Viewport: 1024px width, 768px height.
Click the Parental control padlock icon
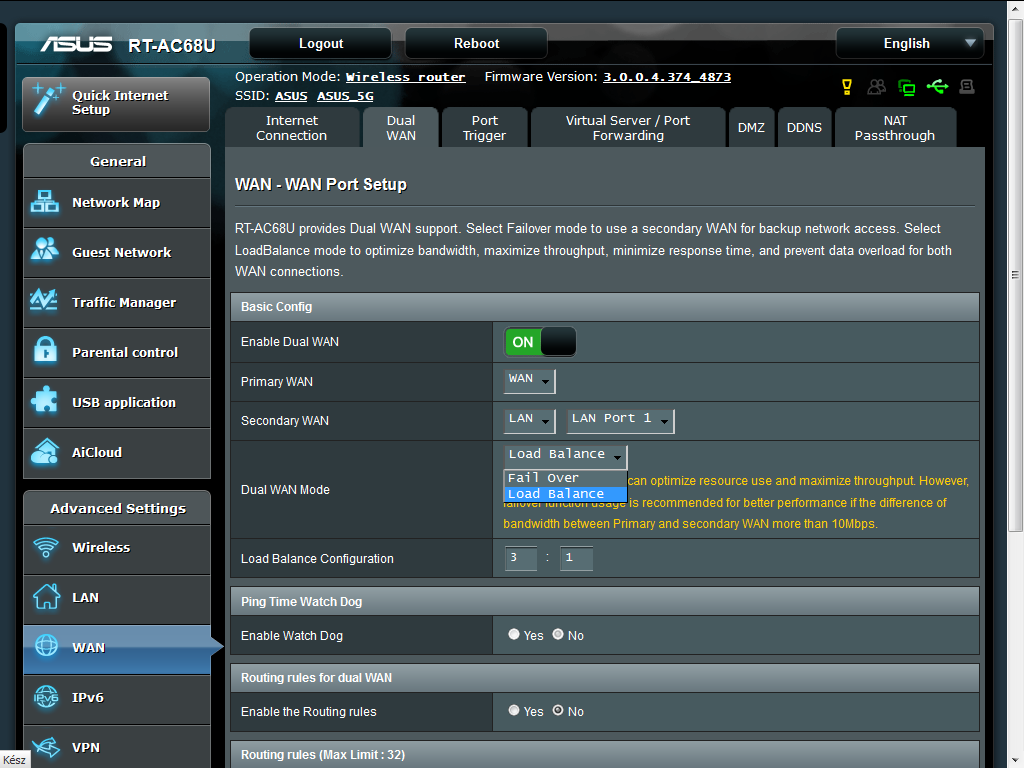coord(45,351)
